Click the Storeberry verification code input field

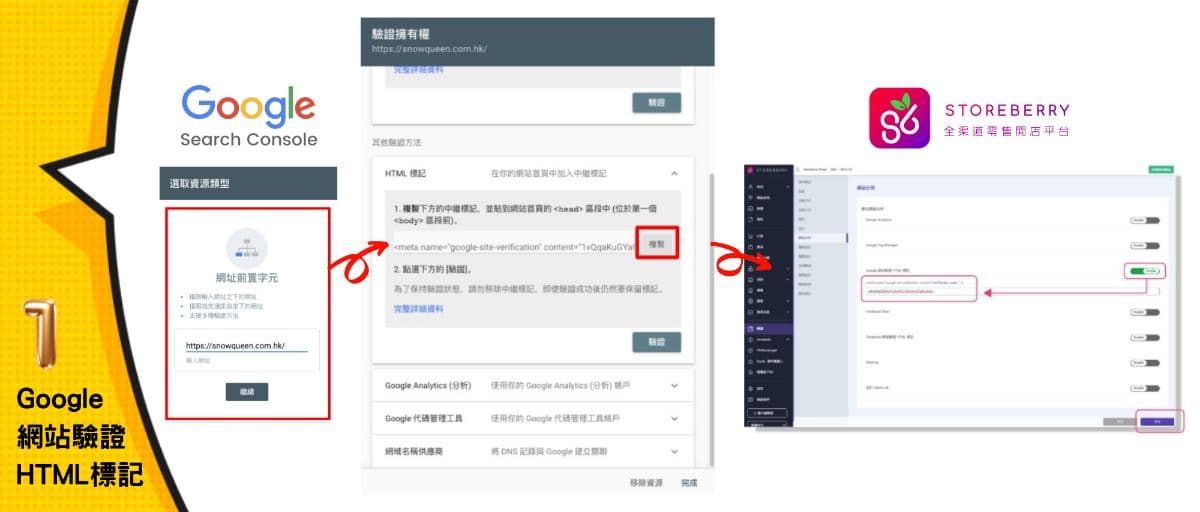click(x=1011, y=291)
